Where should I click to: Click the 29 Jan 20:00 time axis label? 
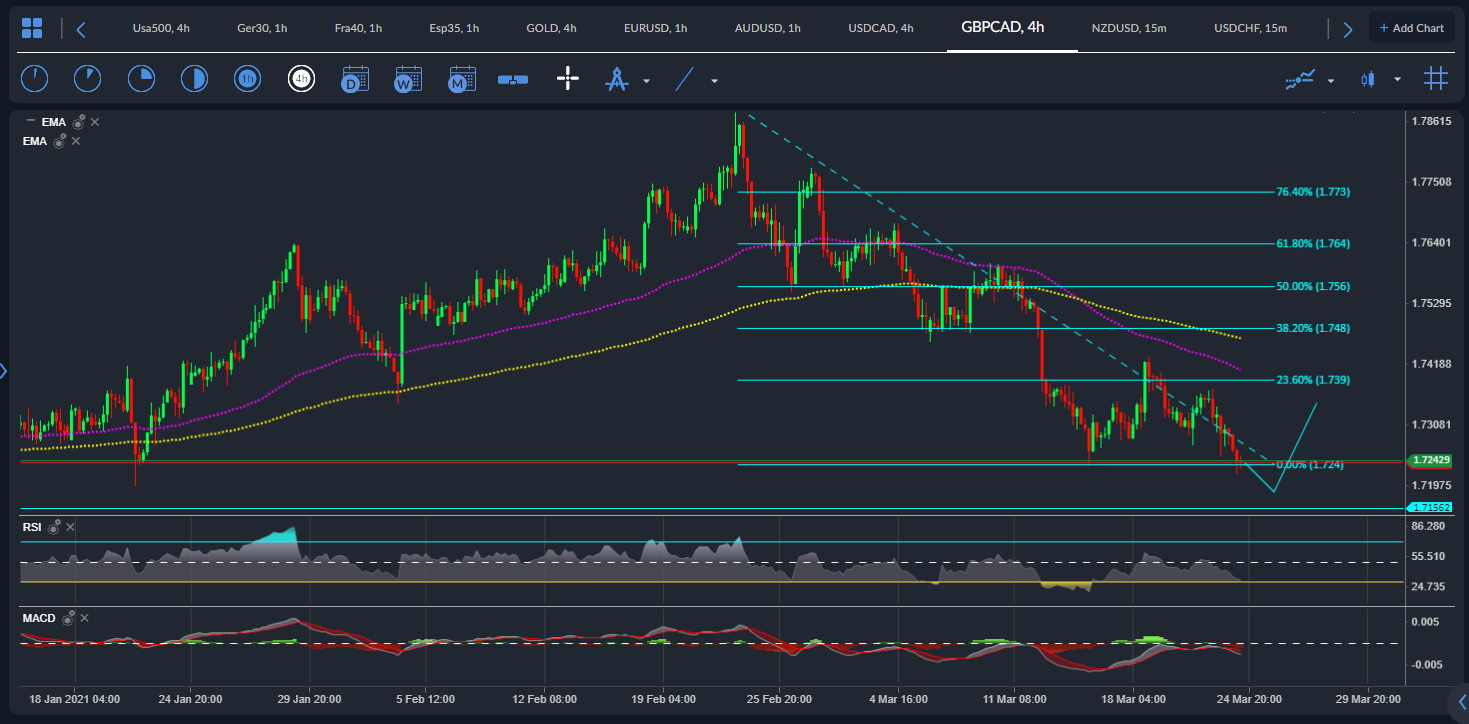[x=309, y=698]
